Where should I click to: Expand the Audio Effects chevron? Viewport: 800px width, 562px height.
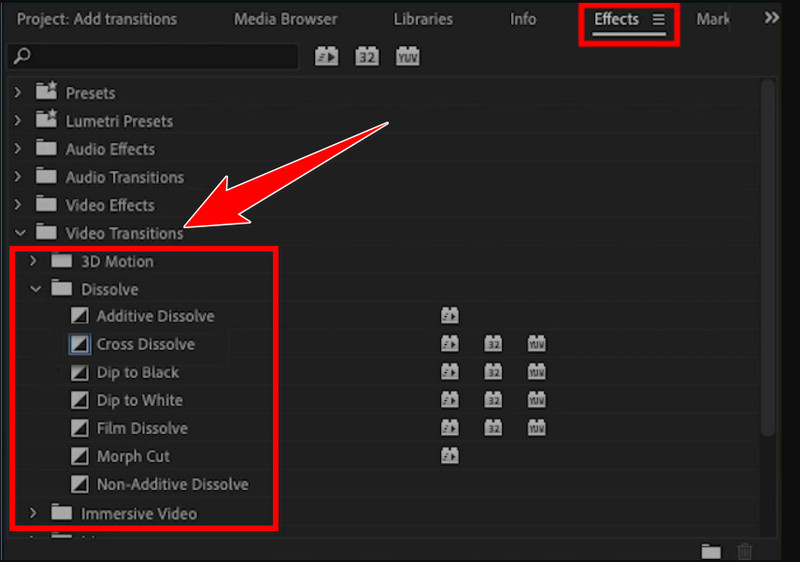(x=18, y=148)
